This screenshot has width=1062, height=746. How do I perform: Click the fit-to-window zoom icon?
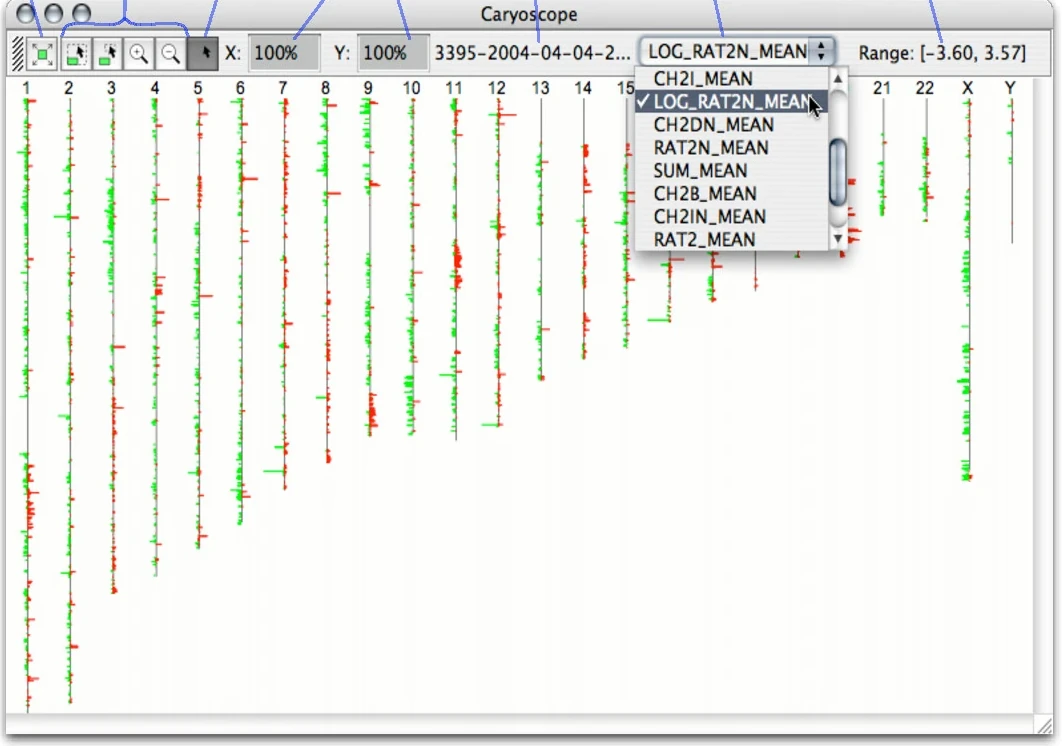click(x=42, y=54)
